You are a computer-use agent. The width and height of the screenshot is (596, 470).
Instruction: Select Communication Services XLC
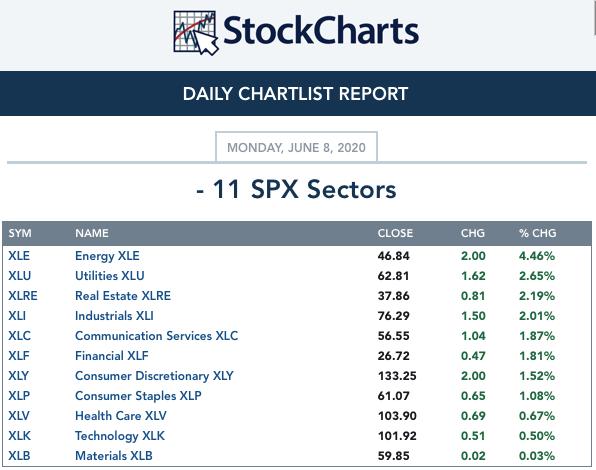pos(157,336)
